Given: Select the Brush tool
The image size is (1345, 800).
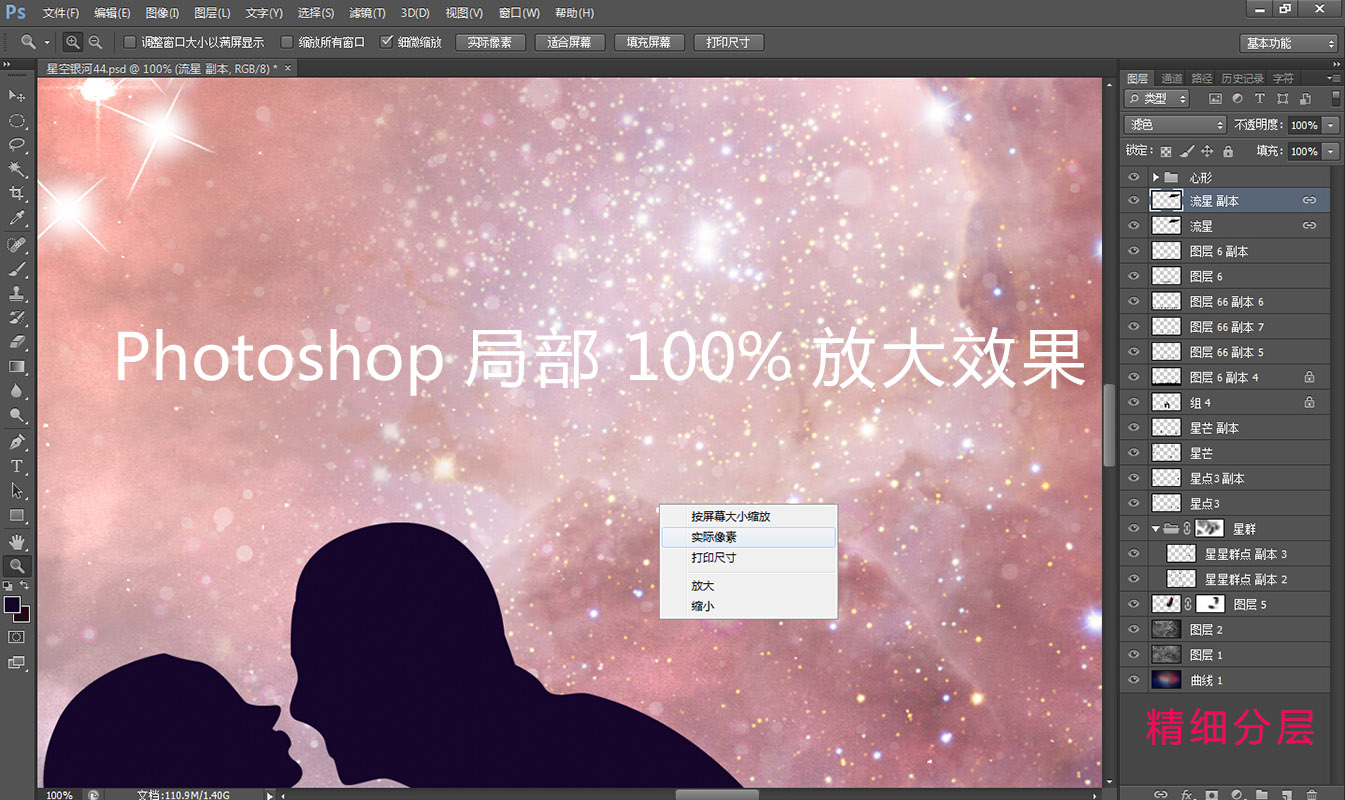Looking at the screenshot, I should coord(17,270).
